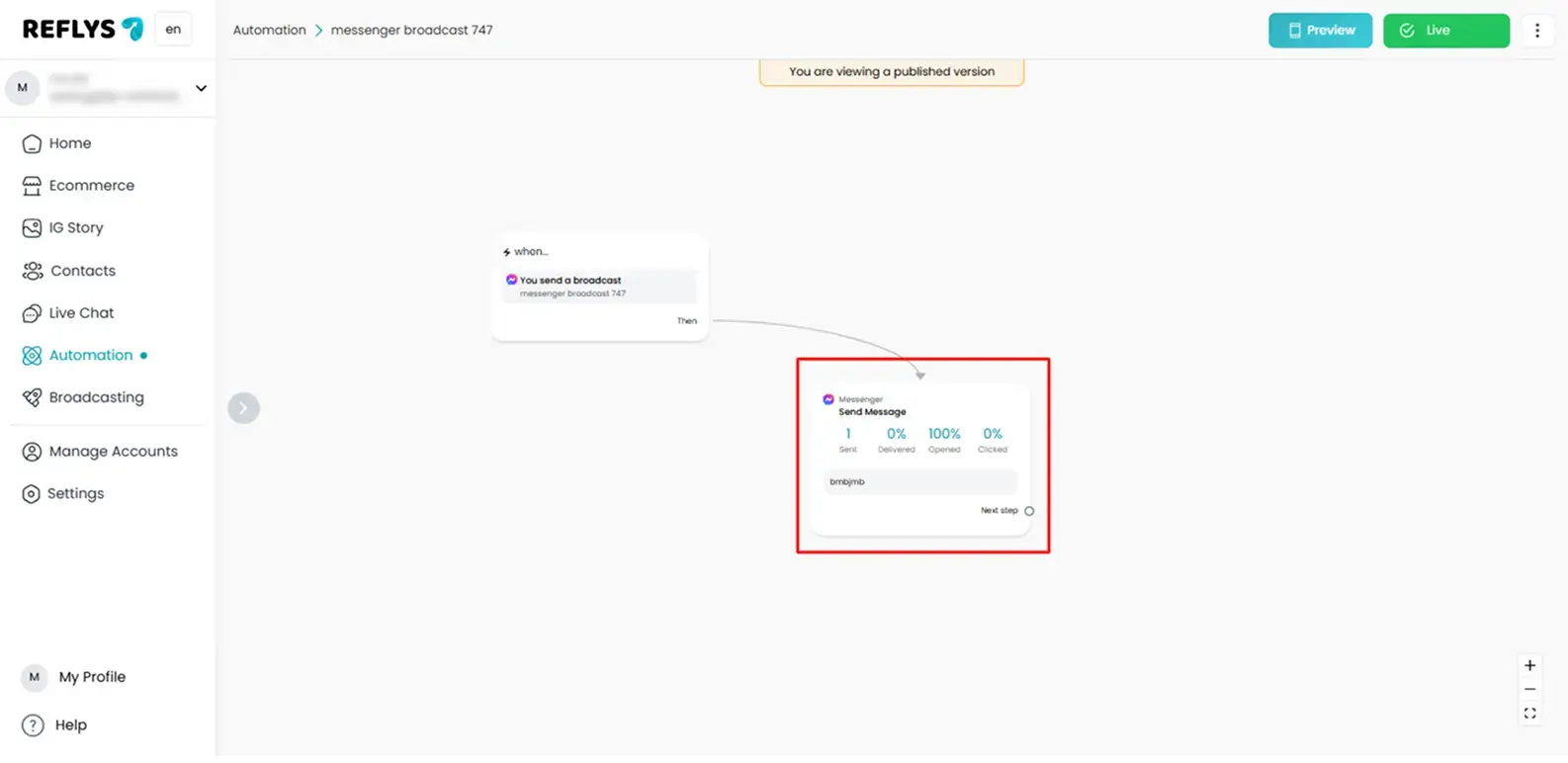Viewport: 1568px width, 763px height.
Task: Fit flow to screen with fullscreen icon
Action: tap(1529, 714)
